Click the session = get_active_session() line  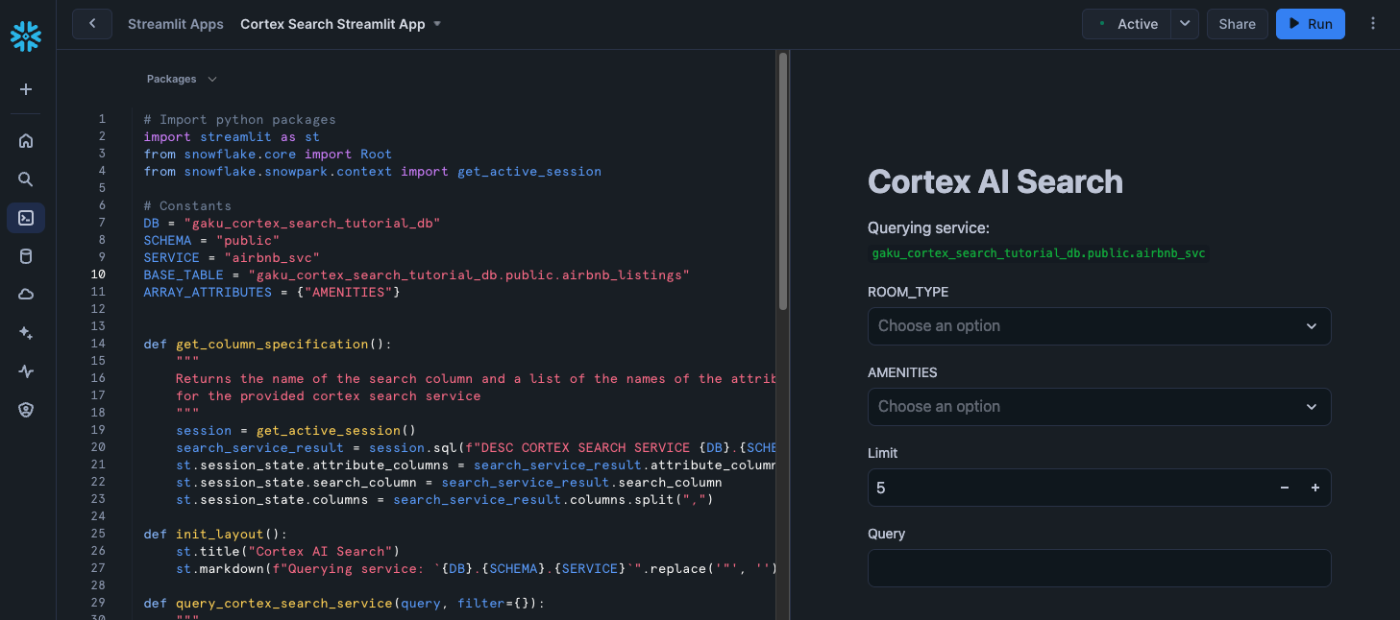[295, 430]
